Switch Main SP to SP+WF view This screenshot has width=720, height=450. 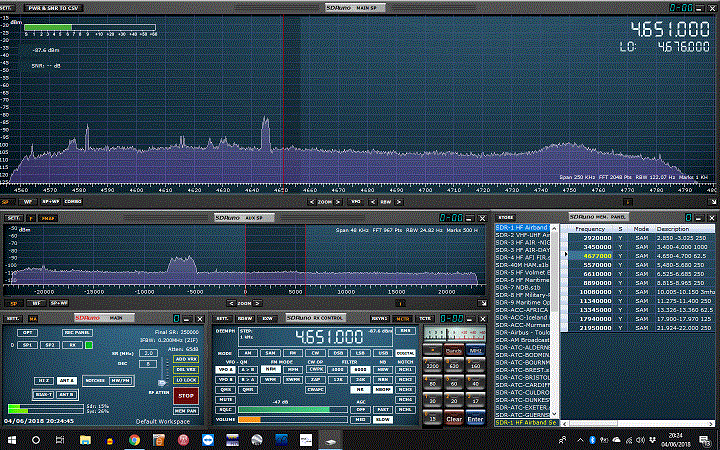click(51, 202)
